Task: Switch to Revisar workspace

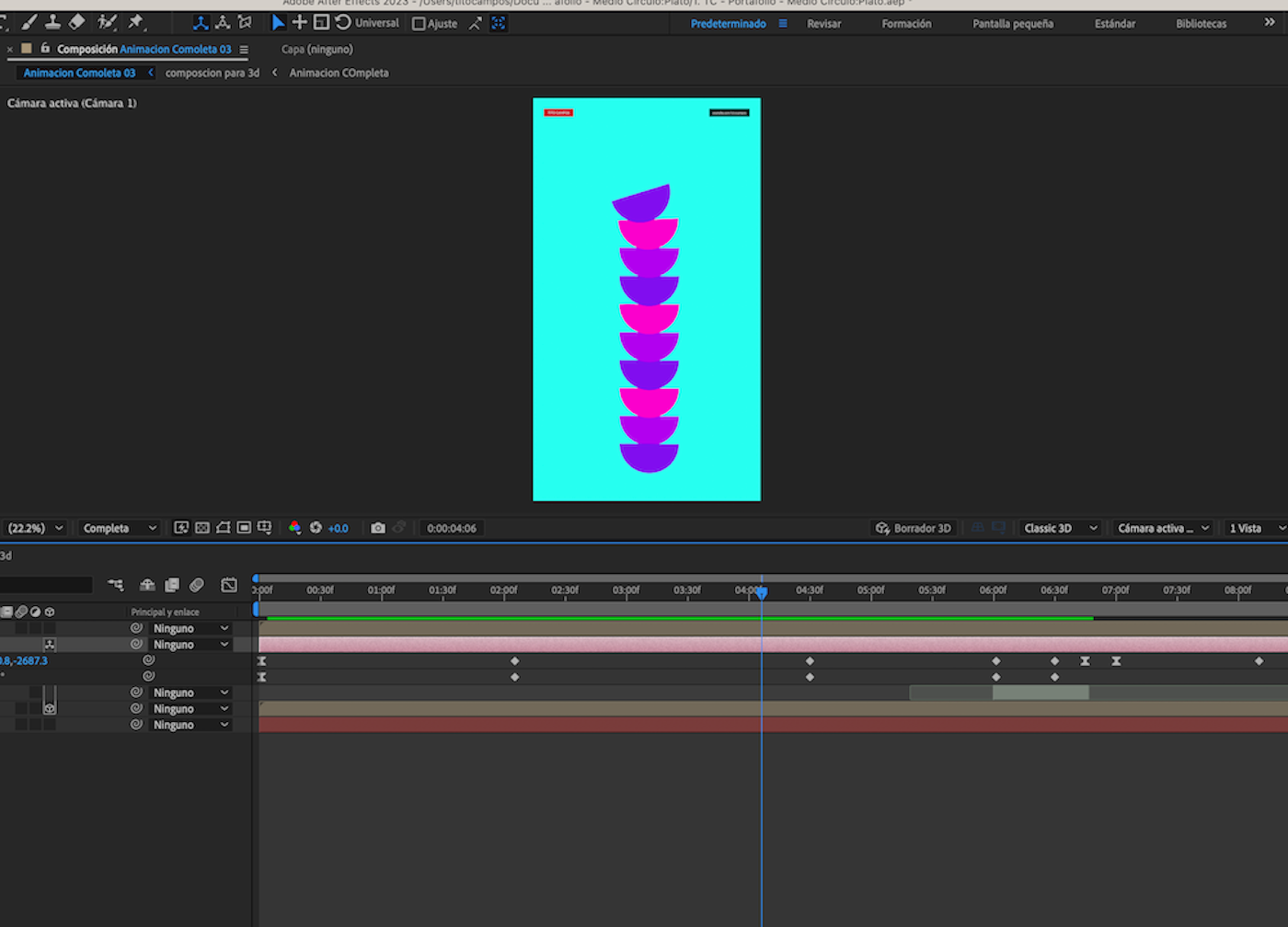Action: pos(823,24)
